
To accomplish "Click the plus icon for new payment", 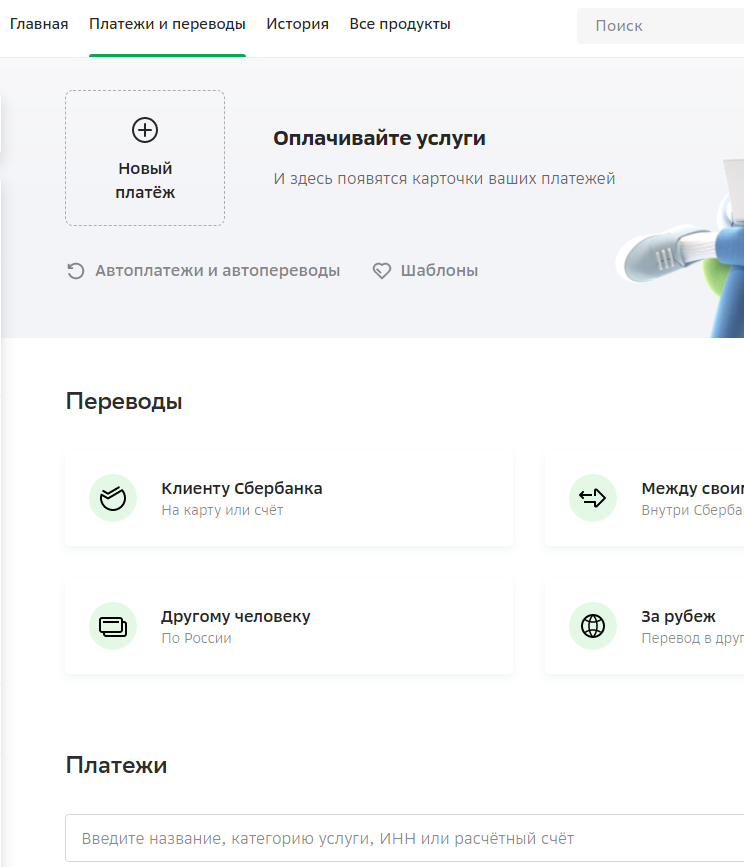I will click(145, 130).
